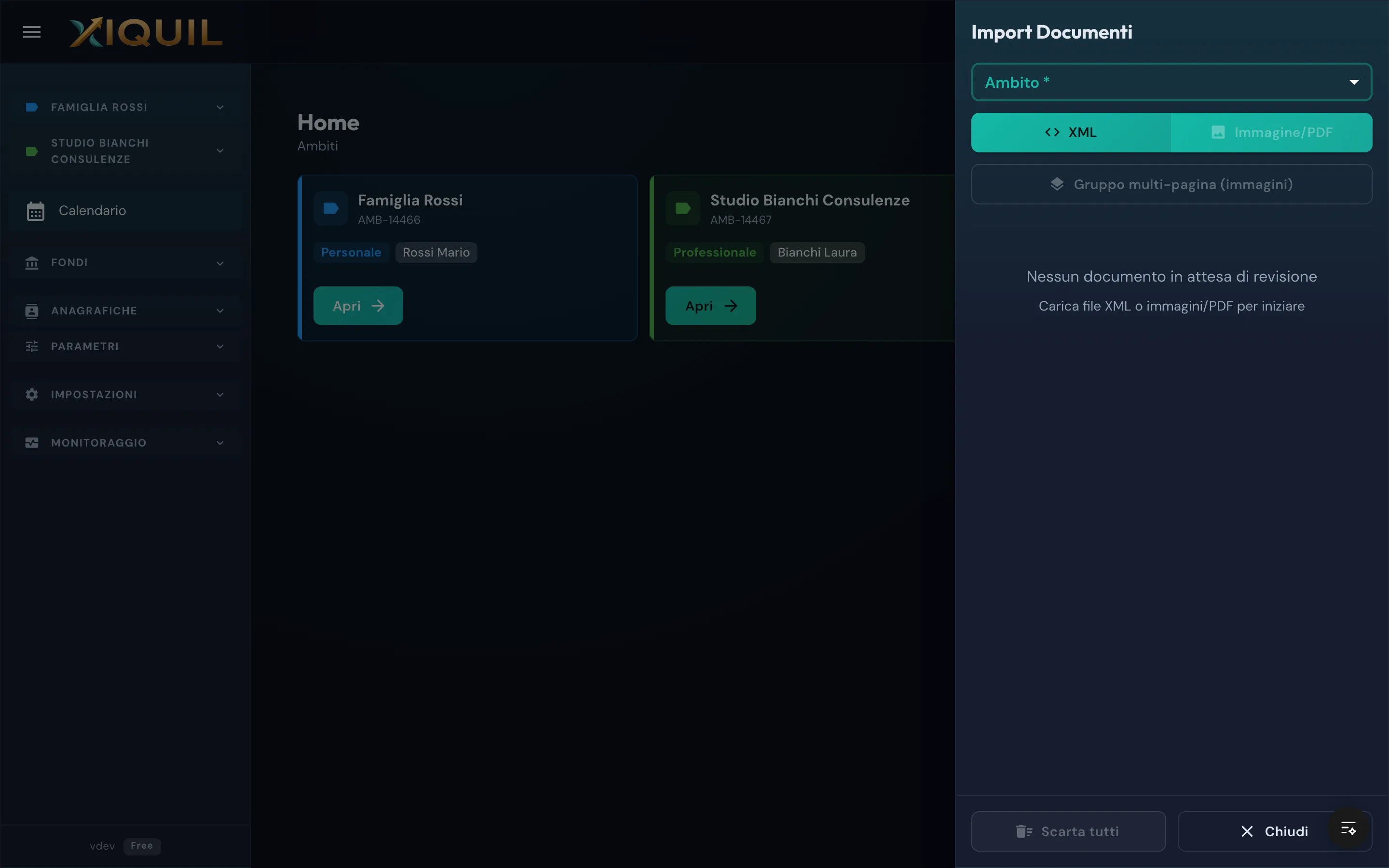Open Studio Bianchi Consulenze with Apri button
The image size is (1389, 868).
pyautogui.click(x=710, y=306)
